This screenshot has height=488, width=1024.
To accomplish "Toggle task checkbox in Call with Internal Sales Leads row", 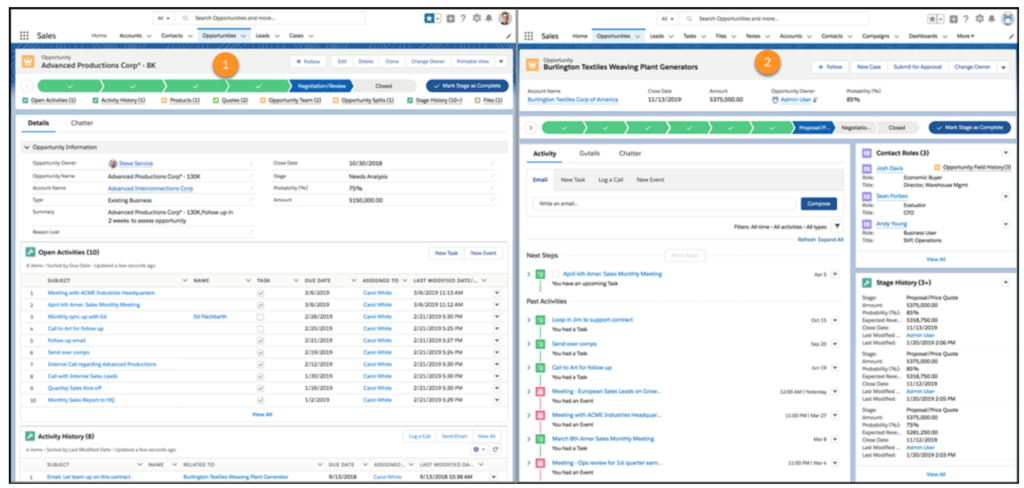I will coord(261,376).
